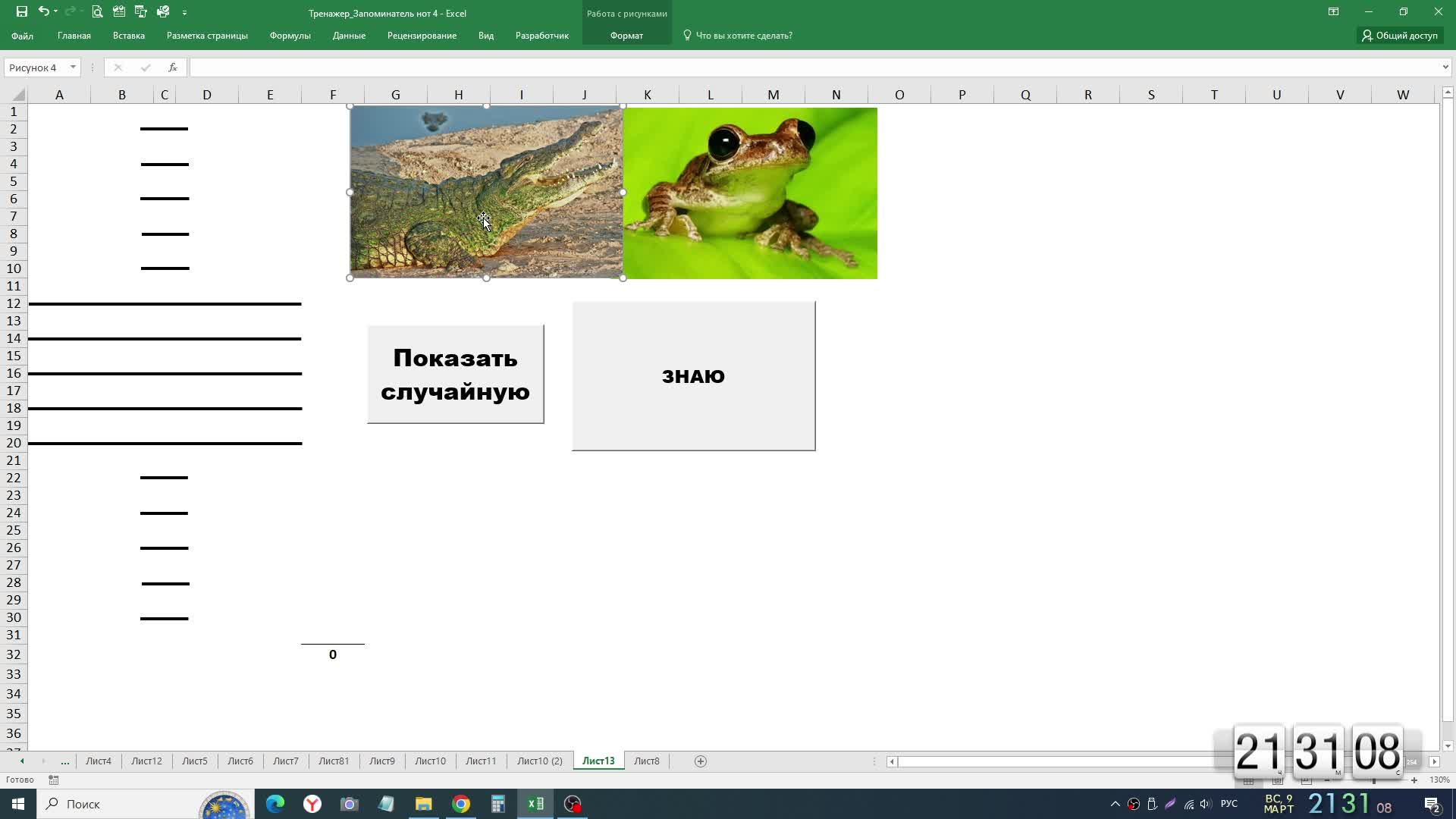Click the zoom in plus icon
This screenshot has width=1456, height=819.
click(x=1414, y=780)
